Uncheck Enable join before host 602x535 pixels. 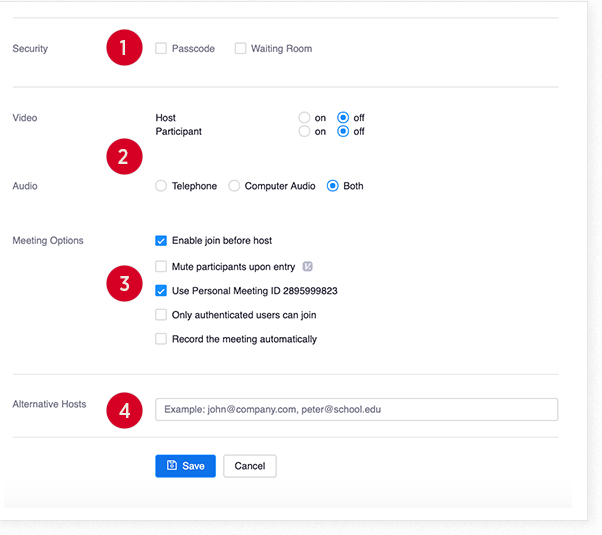click(x=161, y=240)
